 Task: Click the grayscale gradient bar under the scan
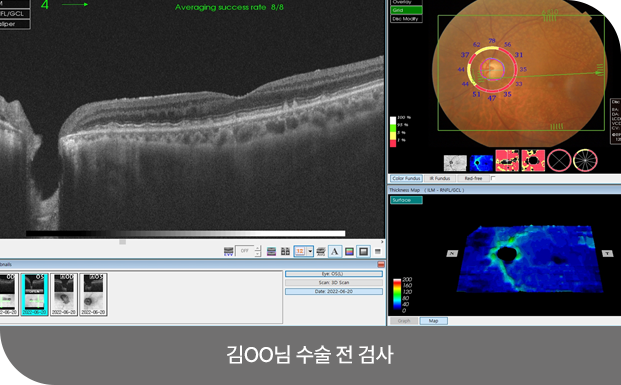[185, 234]
